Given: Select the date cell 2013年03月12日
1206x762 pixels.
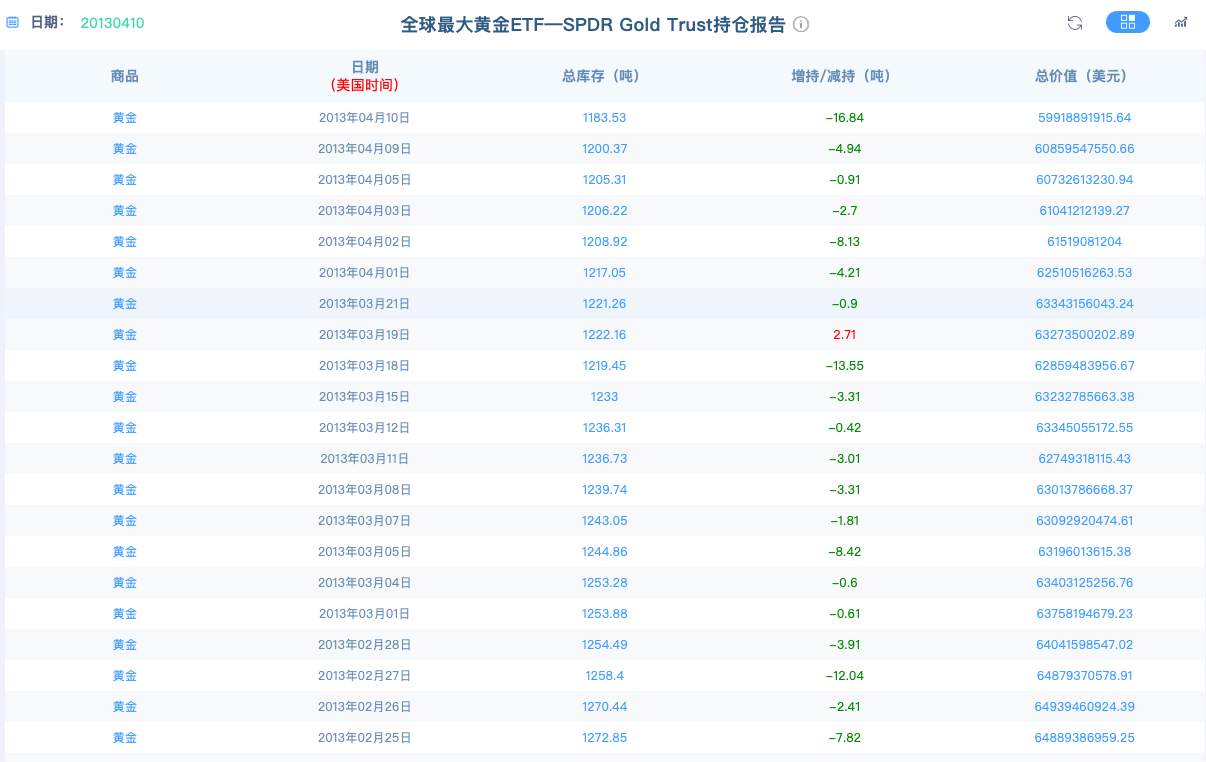Looking at the screenshot, I should (x=365, y=428).
